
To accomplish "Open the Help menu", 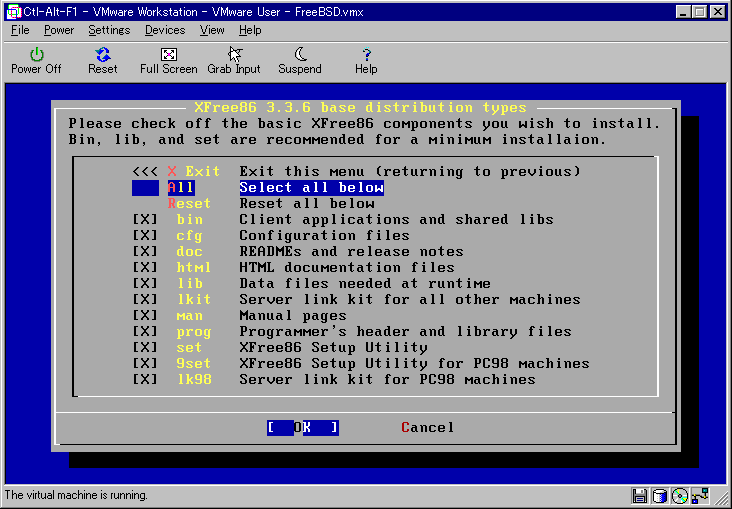I will 250,30.
